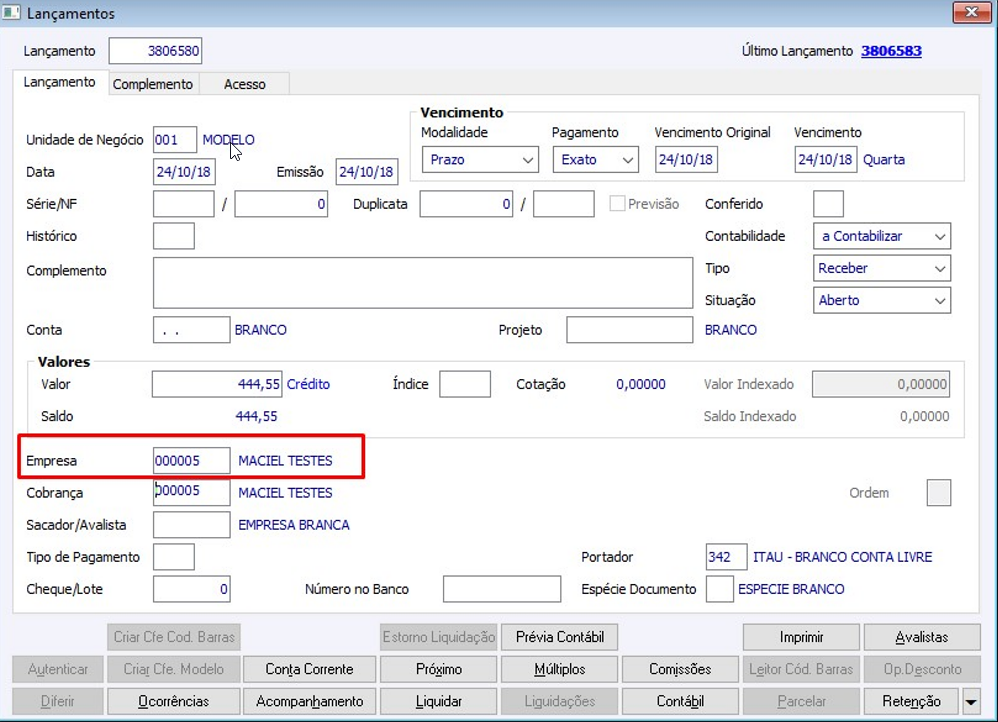Click the Conta field

(192, 330)
